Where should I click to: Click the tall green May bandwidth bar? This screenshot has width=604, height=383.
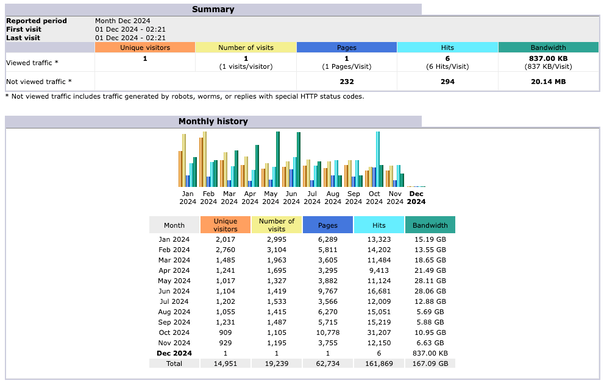point(278,159)
